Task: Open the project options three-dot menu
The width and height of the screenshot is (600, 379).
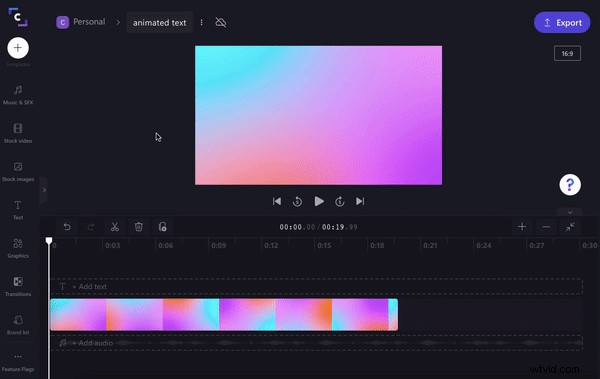Action: pyautogui.click(x=202, y=23)
